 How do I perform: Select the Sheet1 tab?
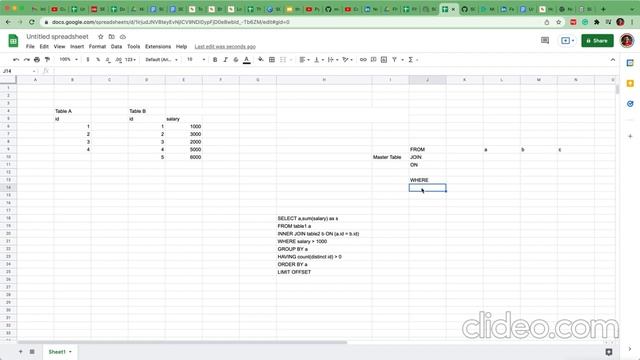point(60,351)
